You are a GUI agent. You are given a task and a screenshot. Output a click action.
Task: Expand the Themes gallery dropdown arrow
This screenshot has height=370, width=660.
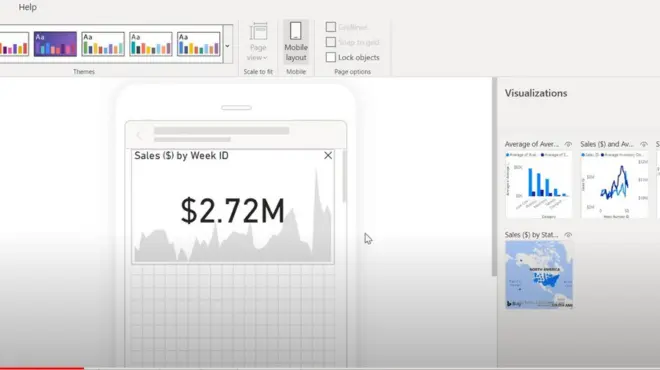coord(227,46)
